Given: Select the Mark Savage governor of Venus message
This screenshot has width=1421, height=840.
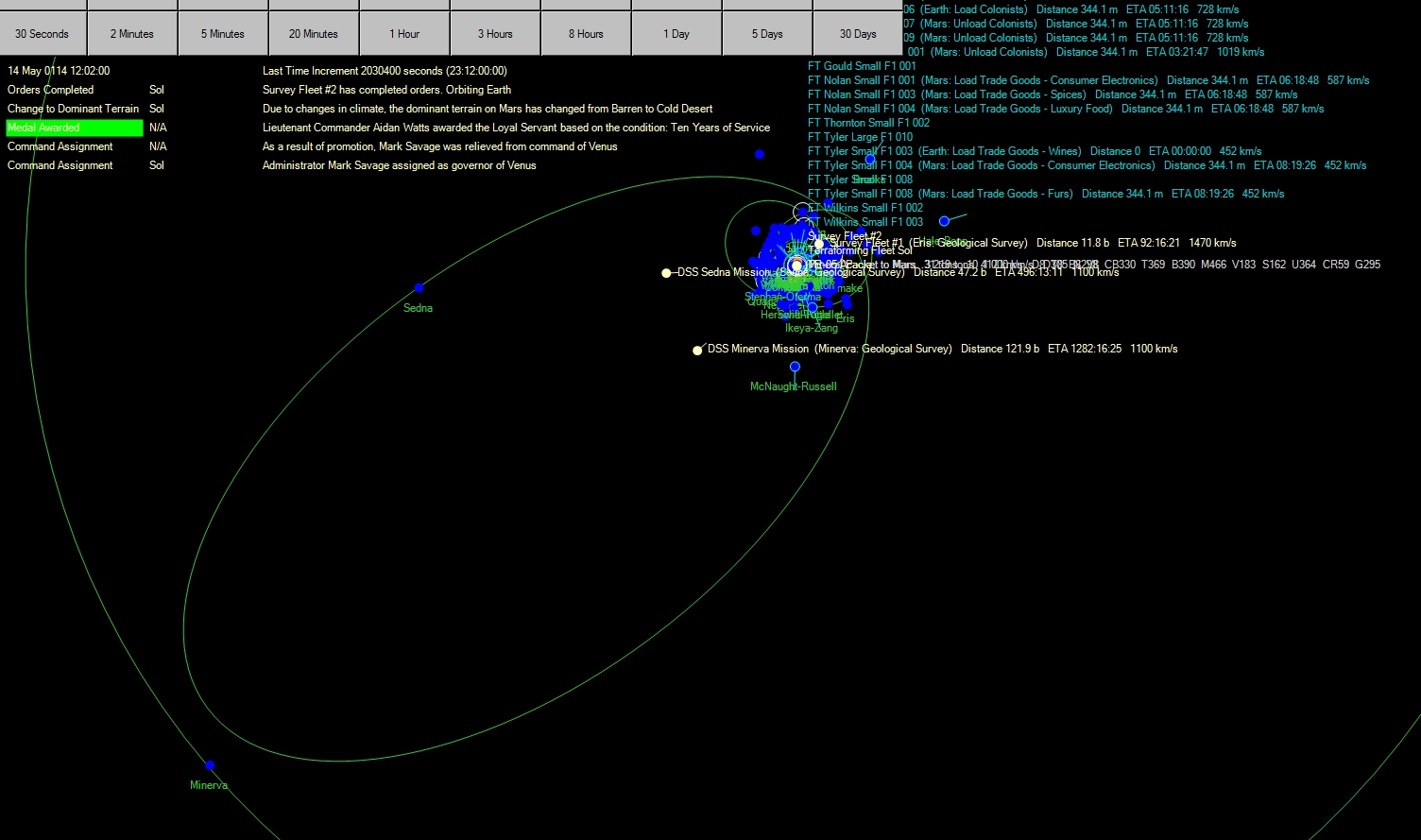Looking at the screenshot, I should pos(400,165).
